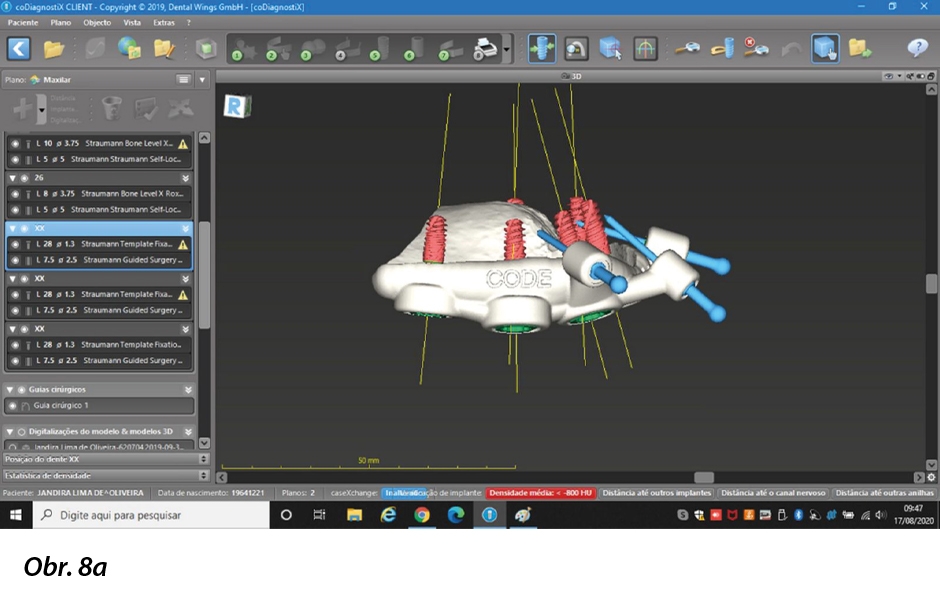Open the Vista menu

[x=132, y=23]
